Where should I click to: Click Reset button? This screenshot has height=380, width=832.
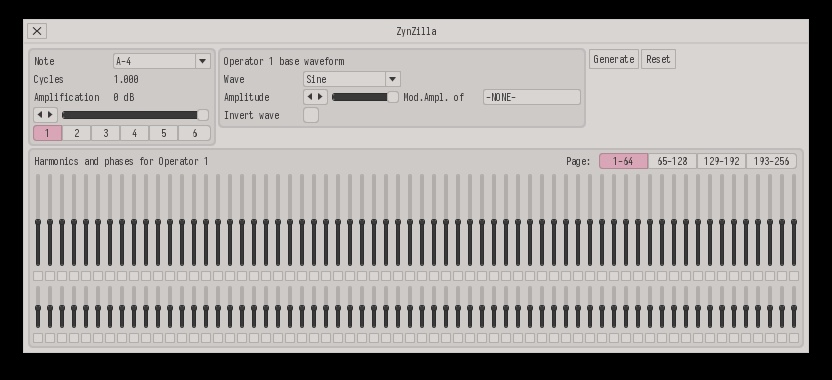pos(658,59)
